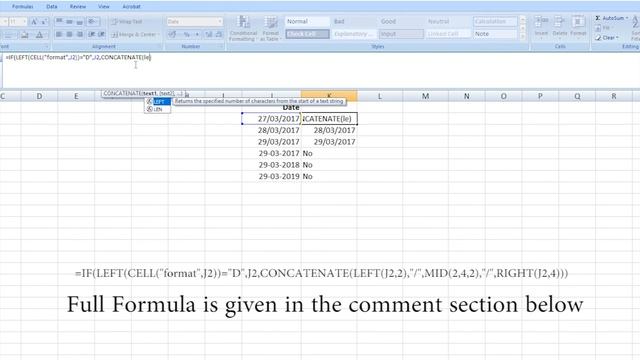Select column L header
This screenshot has width=640, height=360.
point(380,96)
